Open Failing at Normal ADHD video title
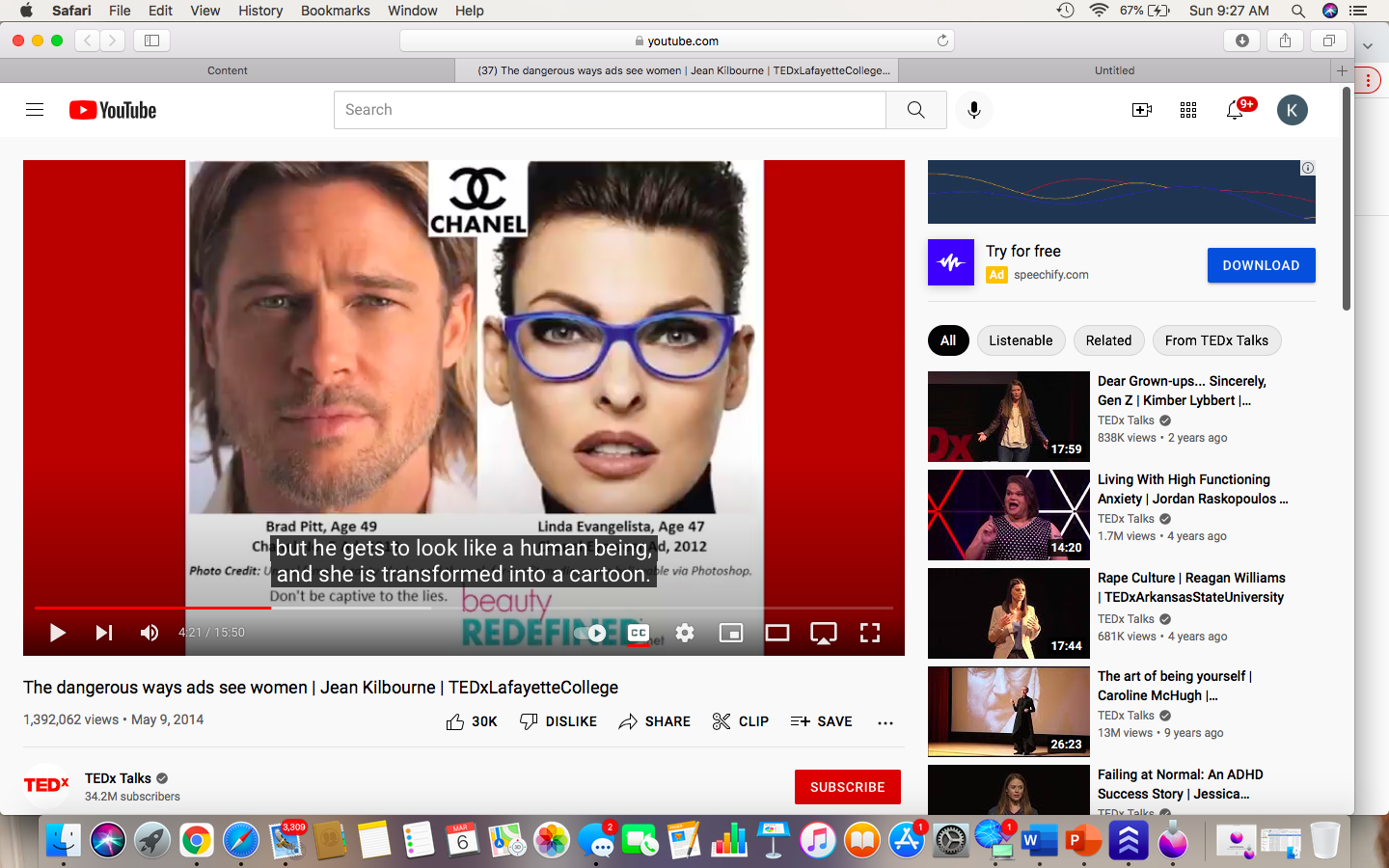 [1181, 784]
